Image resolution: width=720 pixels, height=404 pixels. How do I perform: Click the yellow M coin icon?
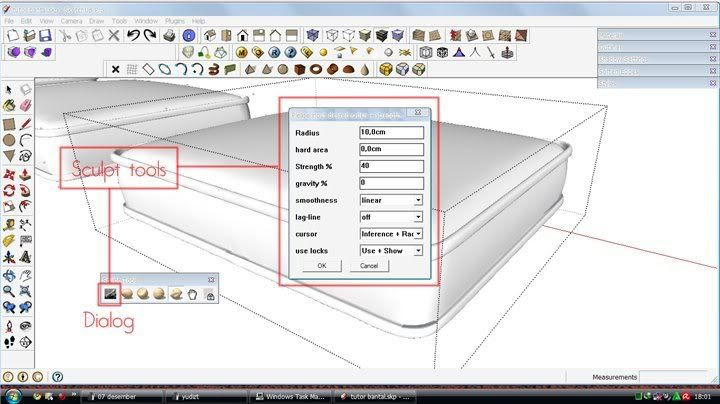coord(242,53)
